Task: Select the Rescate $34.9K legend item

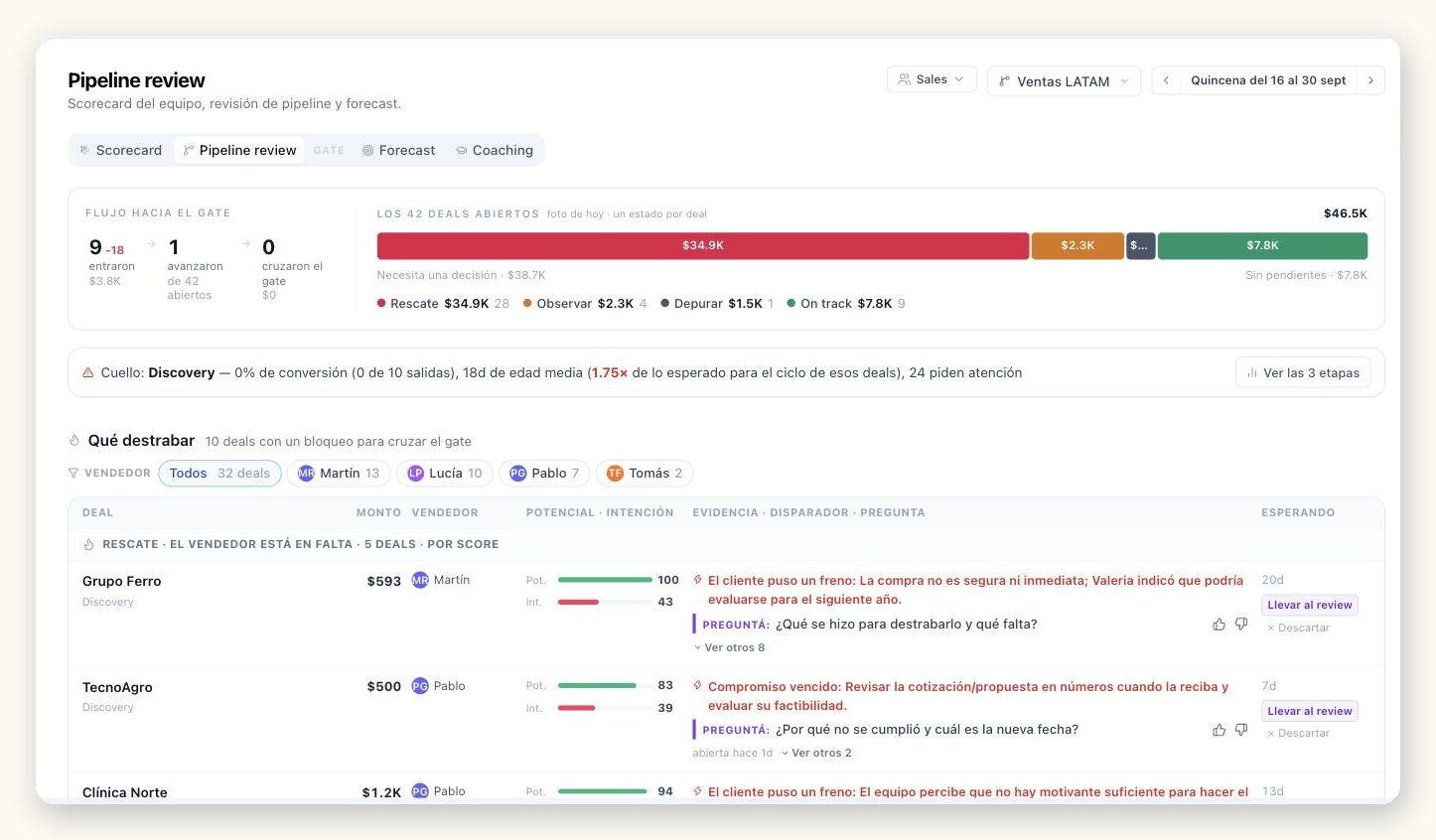Action: coord(443,304)
